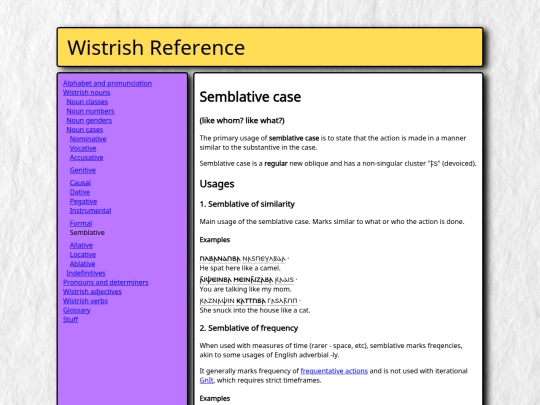Open Pegative case page

(83, 201)
